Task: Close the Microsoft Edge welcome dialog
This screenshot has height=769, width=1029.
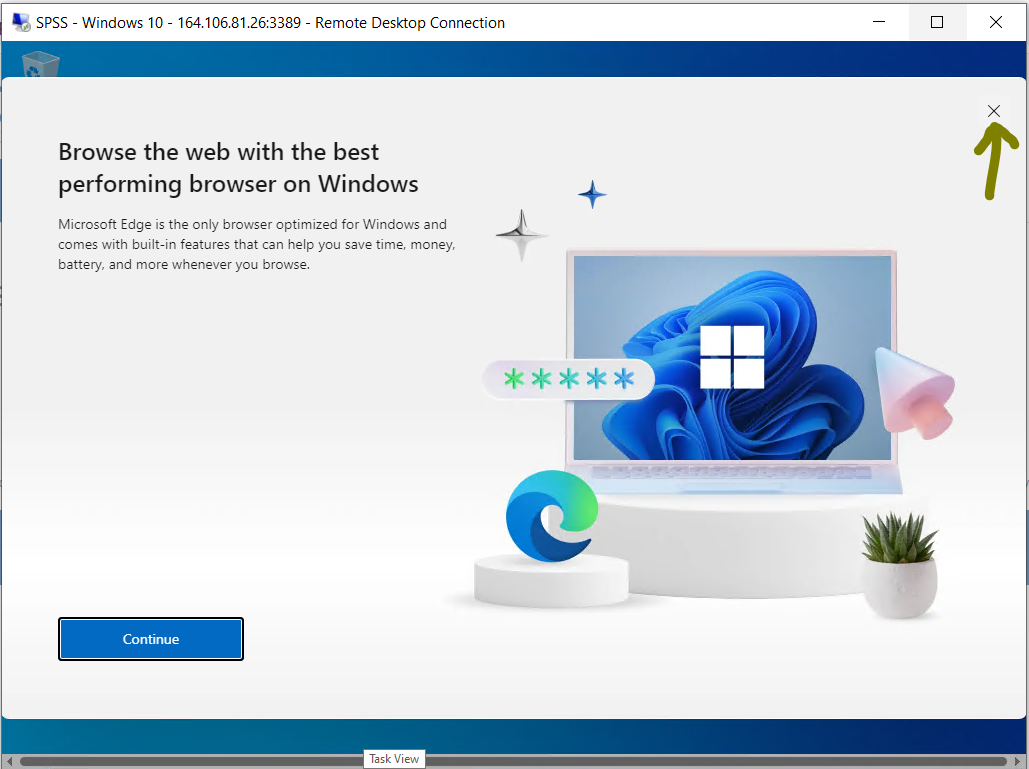Action: click(994, 111)
